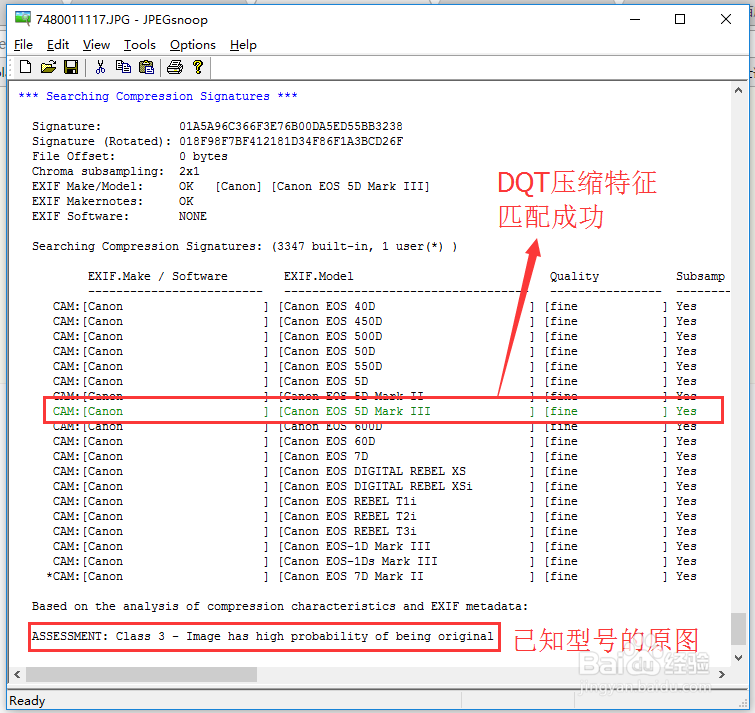
Task: Minimize the JPEGsnoop window
Action: tap(635, 19)
